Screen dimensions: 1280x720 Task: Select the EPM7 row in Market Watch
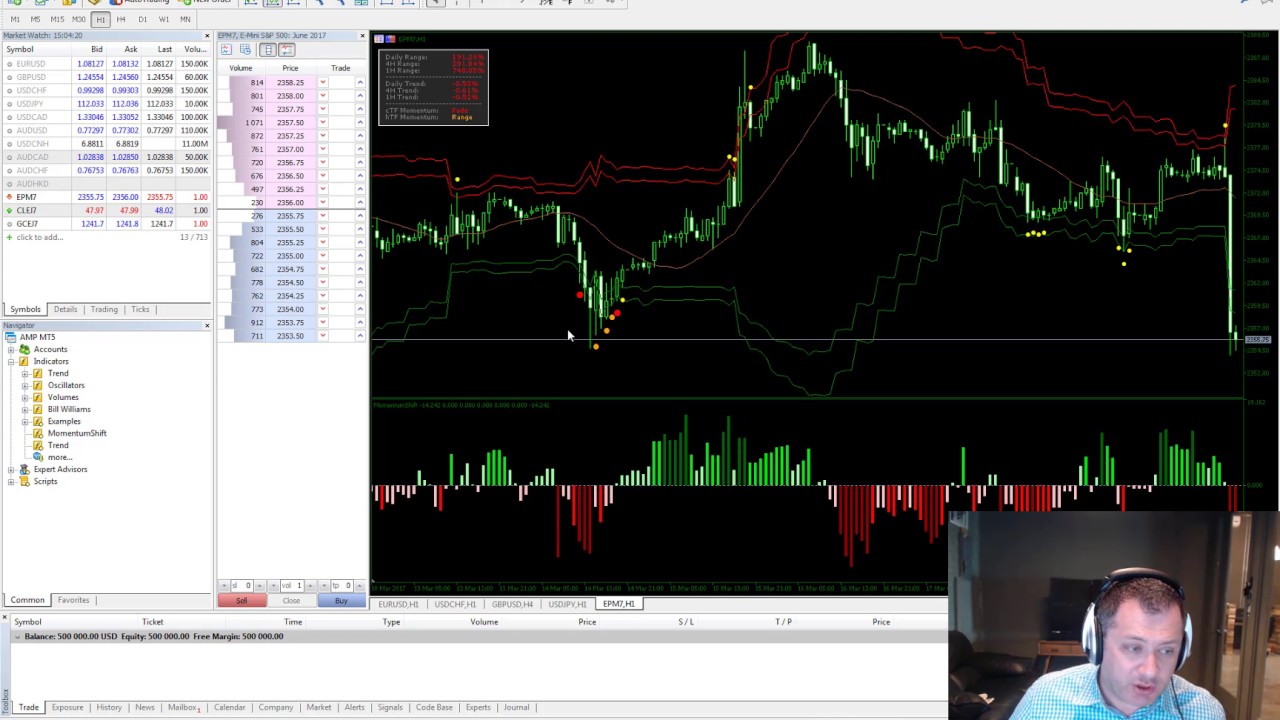106,197
